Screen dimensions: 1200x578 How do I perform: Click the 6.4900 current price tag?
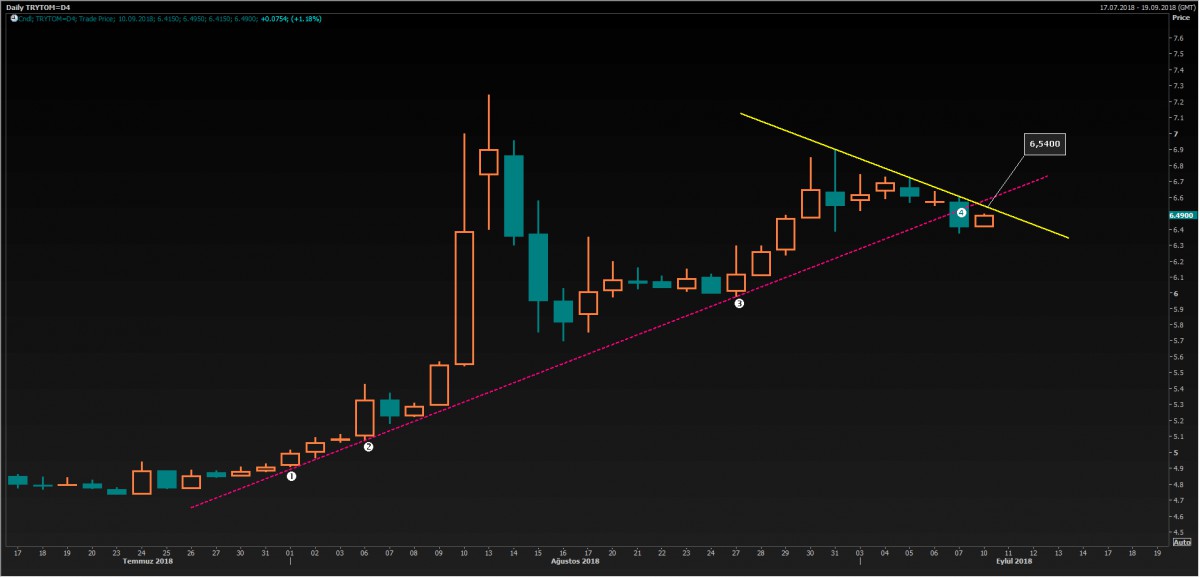(1180, 215)
